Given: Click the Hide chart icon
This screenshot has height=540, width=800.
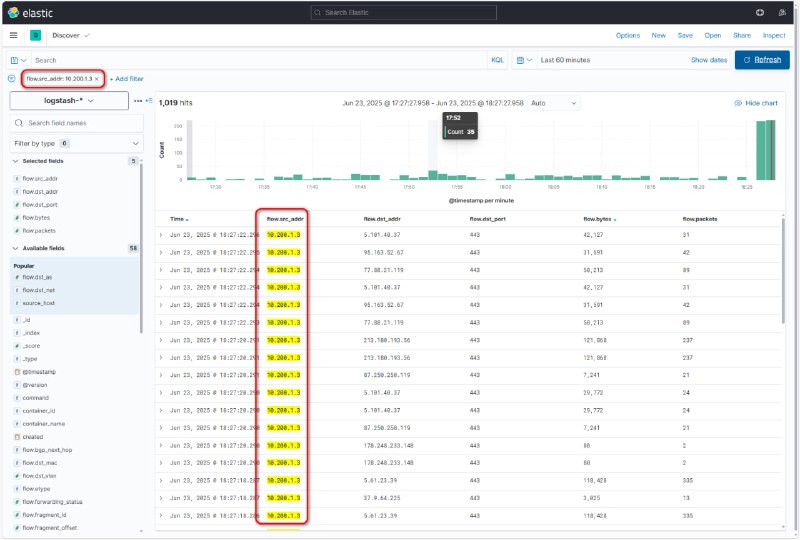Looking at the screenshot, I should (738, 103).
